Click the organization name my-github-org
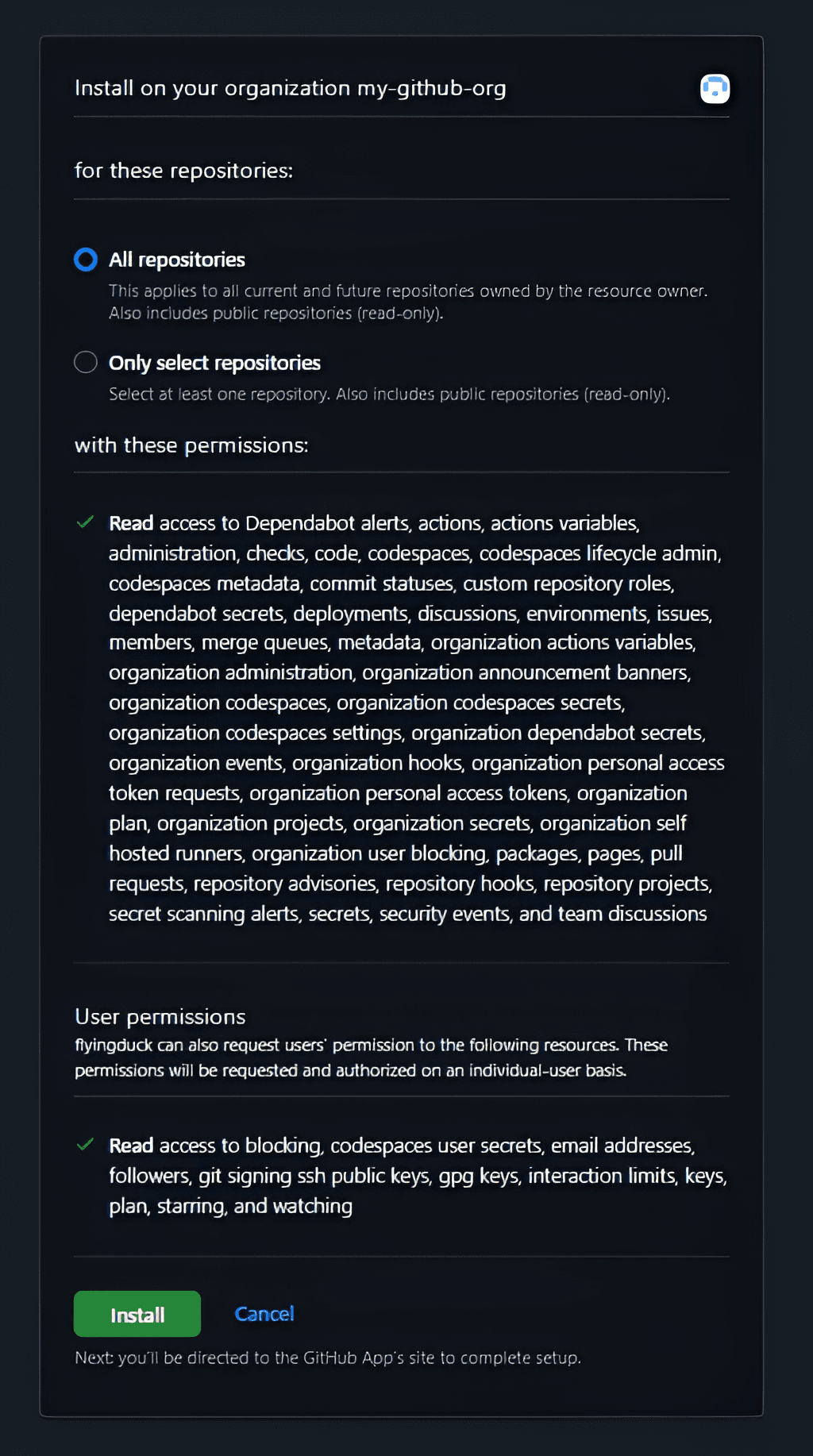This screenshot has width=813, height=1456. point(432,88)
